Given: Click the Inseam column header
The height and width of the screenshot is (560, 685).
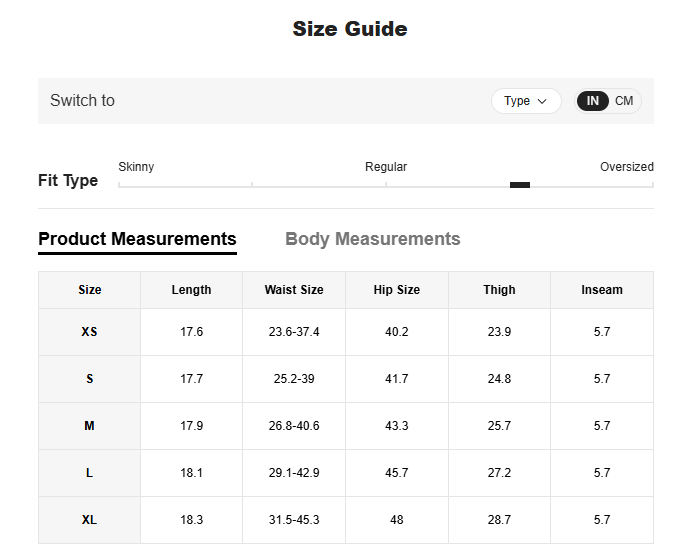Looking at the screenshot, I should click(x=602, y=290).
